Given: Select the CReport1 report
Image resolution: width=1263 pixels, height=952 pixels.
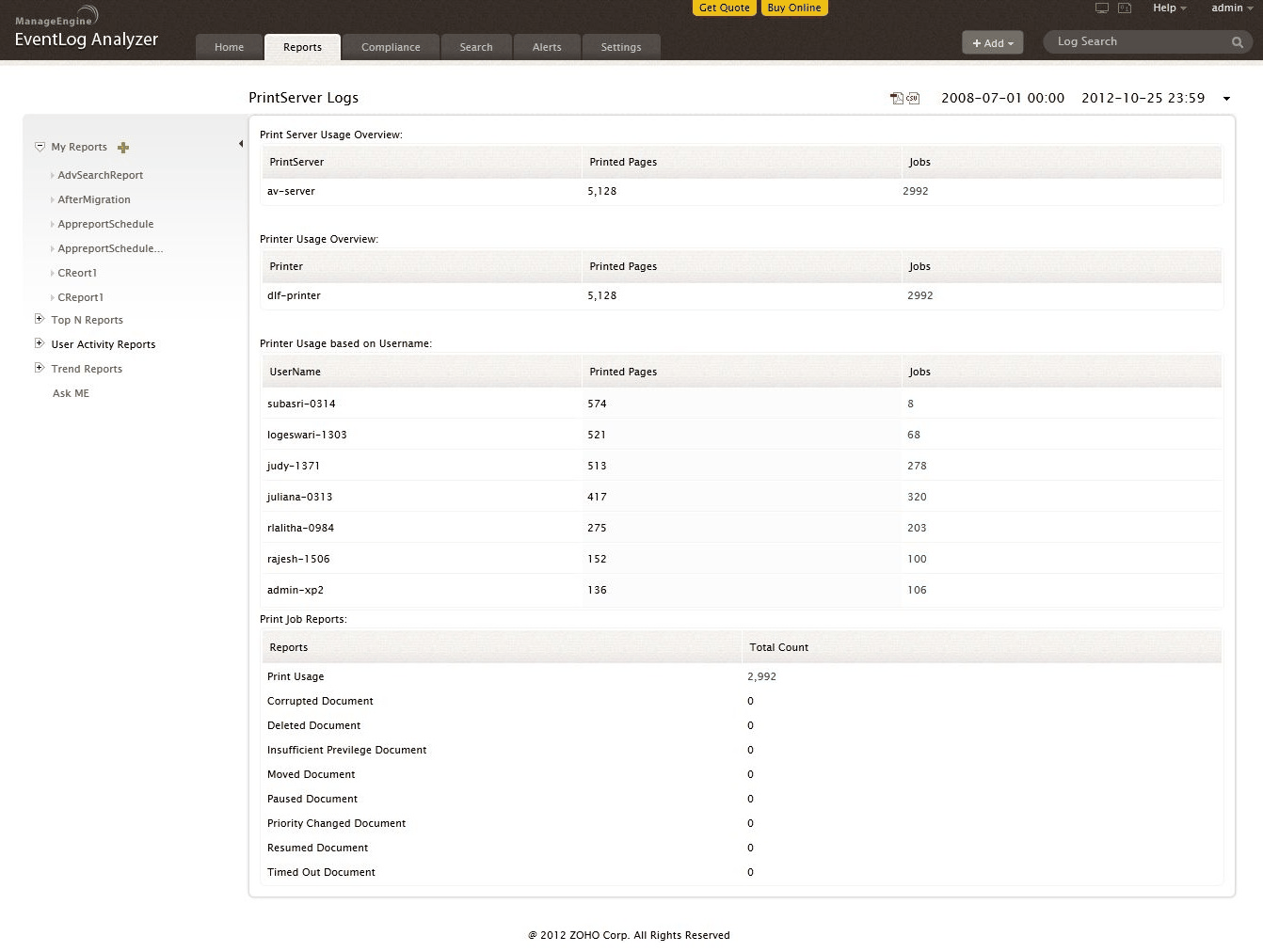Looking at the screenshot, I should click(81, 297).
